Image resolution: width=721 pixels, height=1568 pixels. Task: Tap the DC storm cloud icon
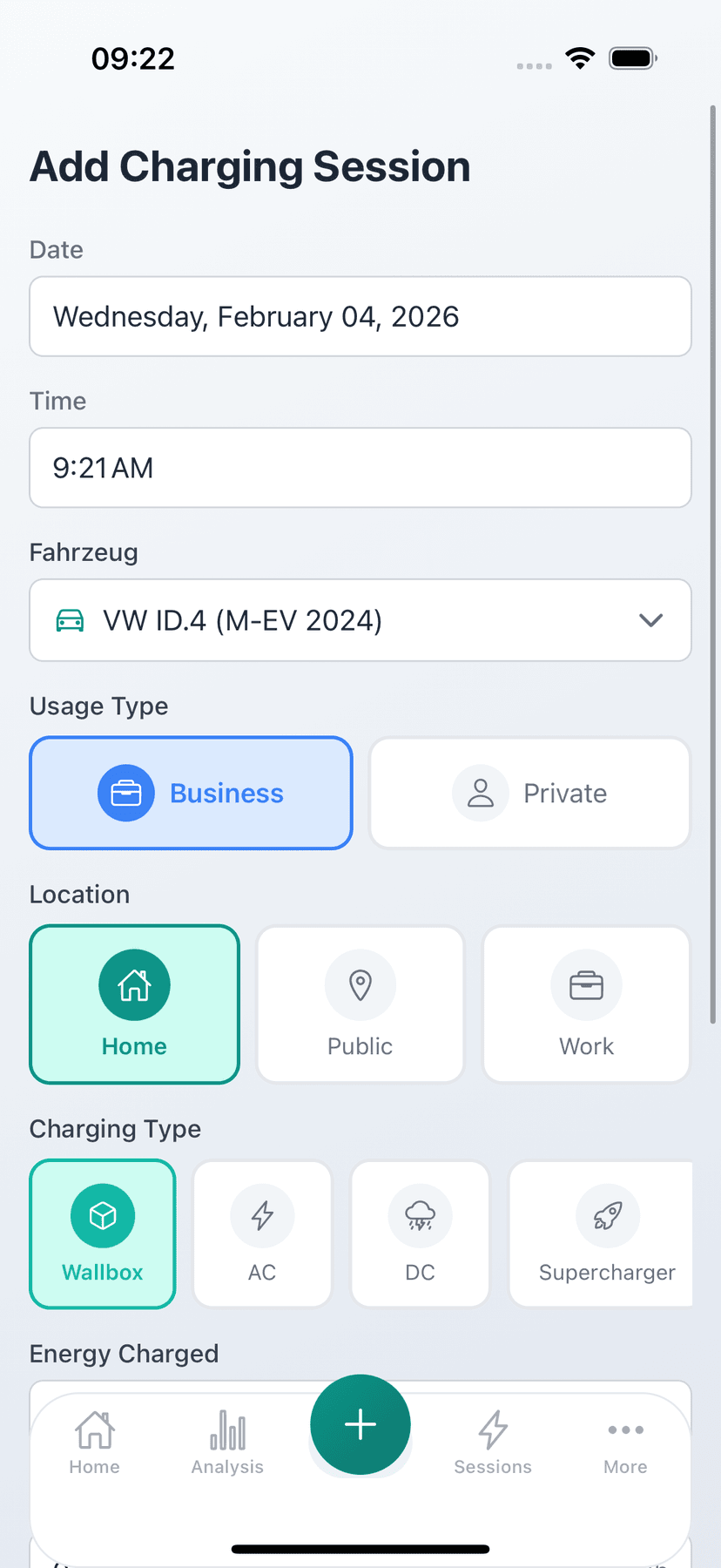420,1215
